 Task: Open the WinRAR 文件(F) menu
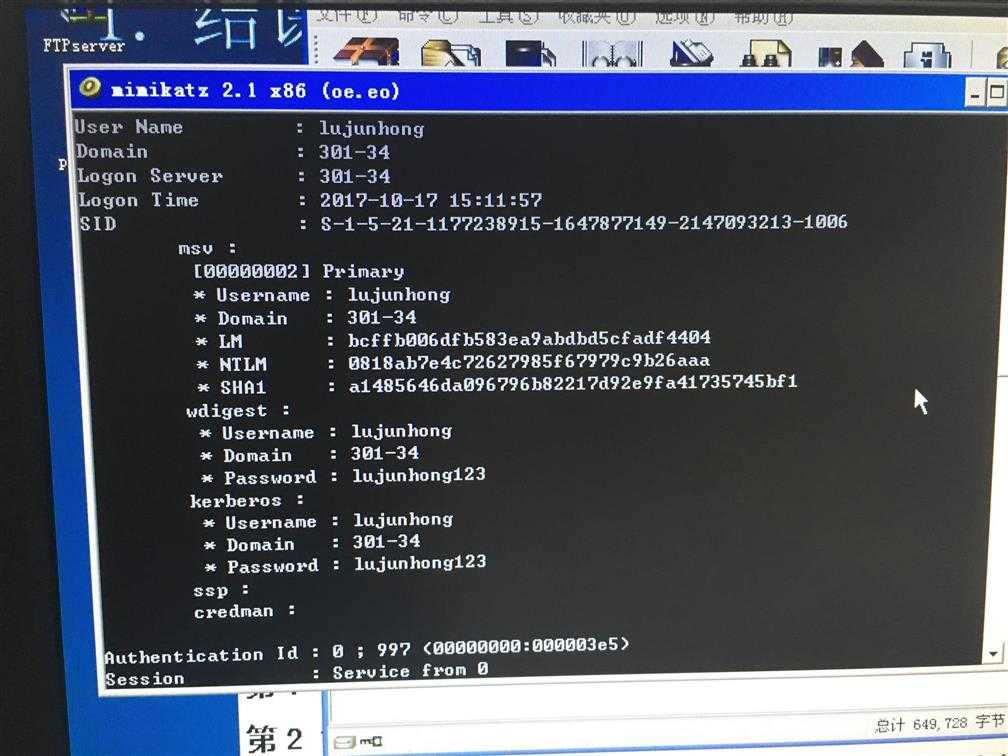point(347,15)
